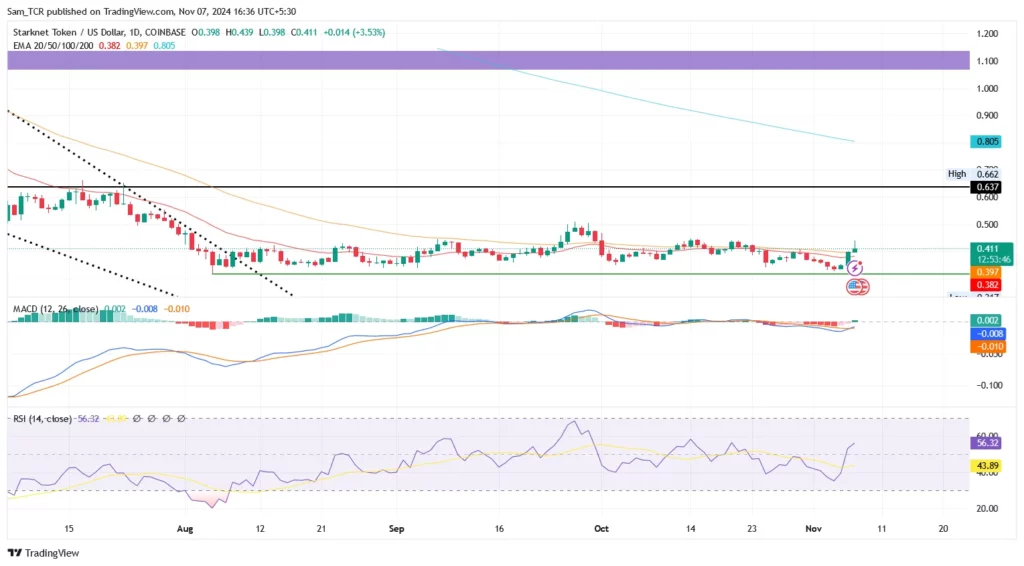
Task: Click the 0.500 tick on the price axis
Action: point(987,224)
